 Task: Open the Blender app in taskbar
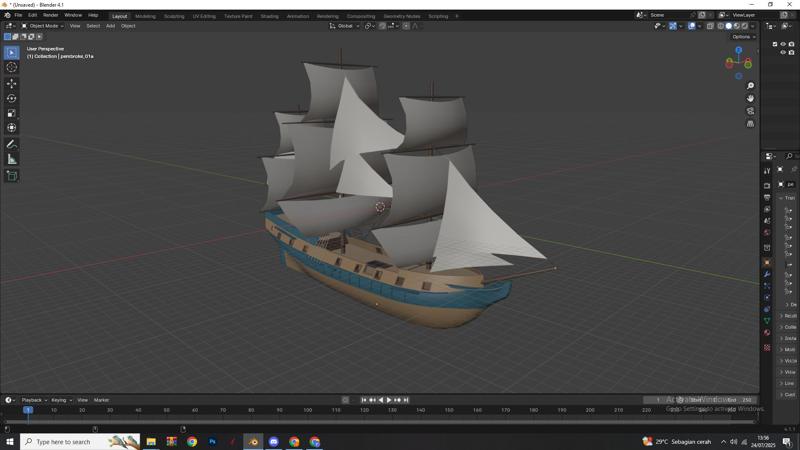pos(253,441)
